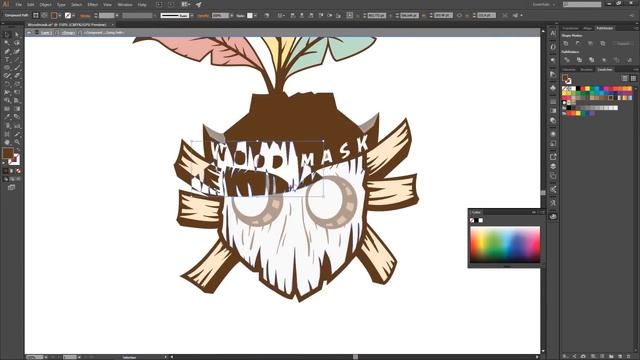640x360 pixels.
Task: Select the Ellipse shape tool
Action: [x=7, y=68]
